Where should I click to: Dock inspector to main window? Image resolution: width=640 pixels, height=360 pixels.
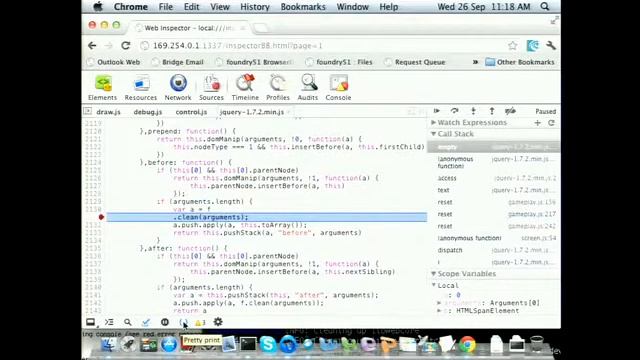(91, 322)
